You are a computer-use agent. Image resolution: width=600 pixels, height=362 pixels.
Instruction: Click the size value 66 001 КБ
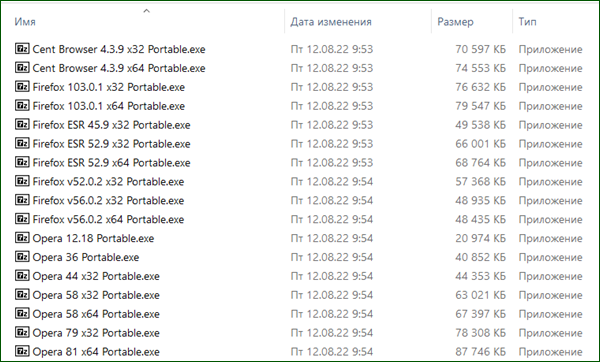point(481,144)
